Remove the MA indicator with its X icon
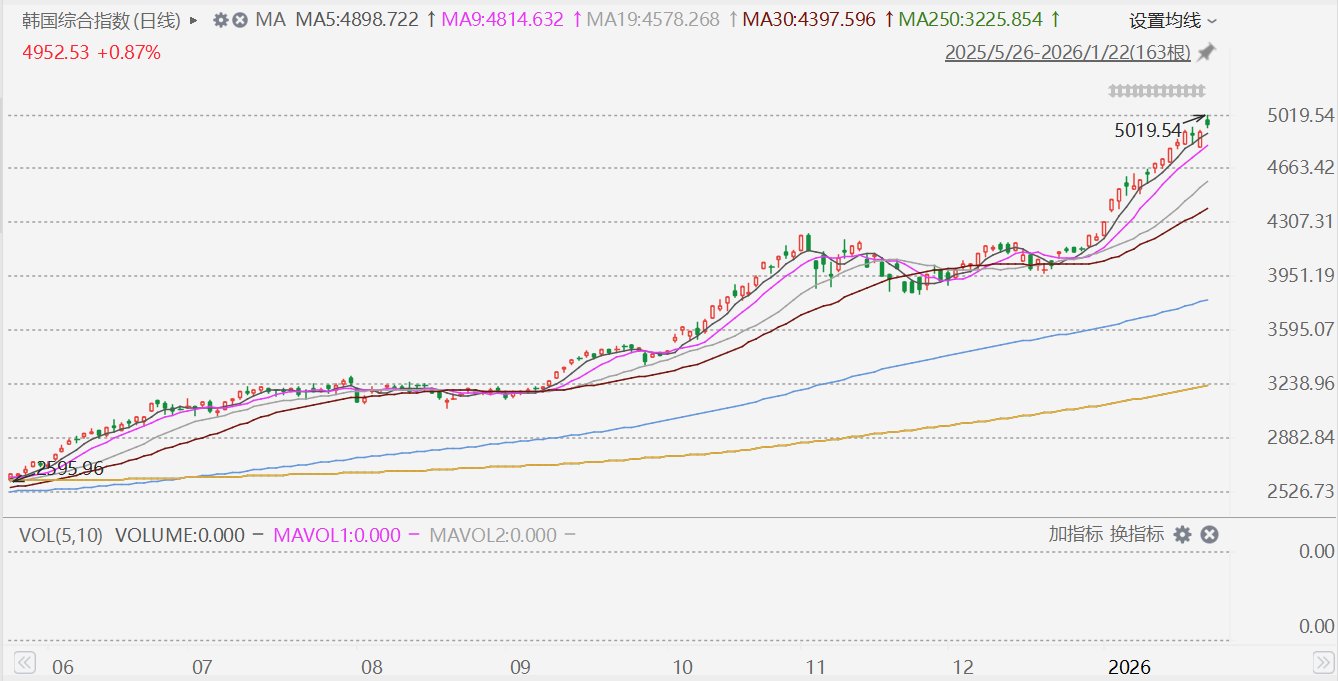Image resolution: width=1338 pixels, height=681 pixels. (240, 20)
